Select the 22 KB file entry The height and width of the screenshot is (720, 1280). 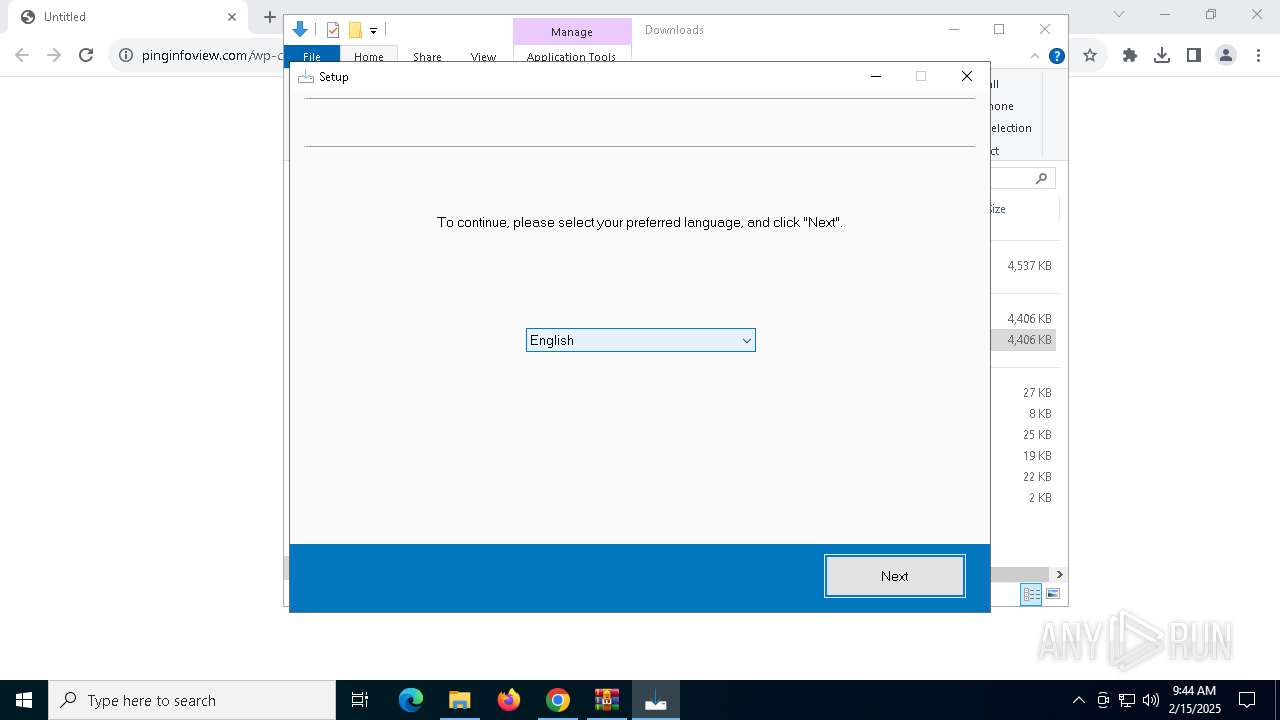coord(1037,477)
